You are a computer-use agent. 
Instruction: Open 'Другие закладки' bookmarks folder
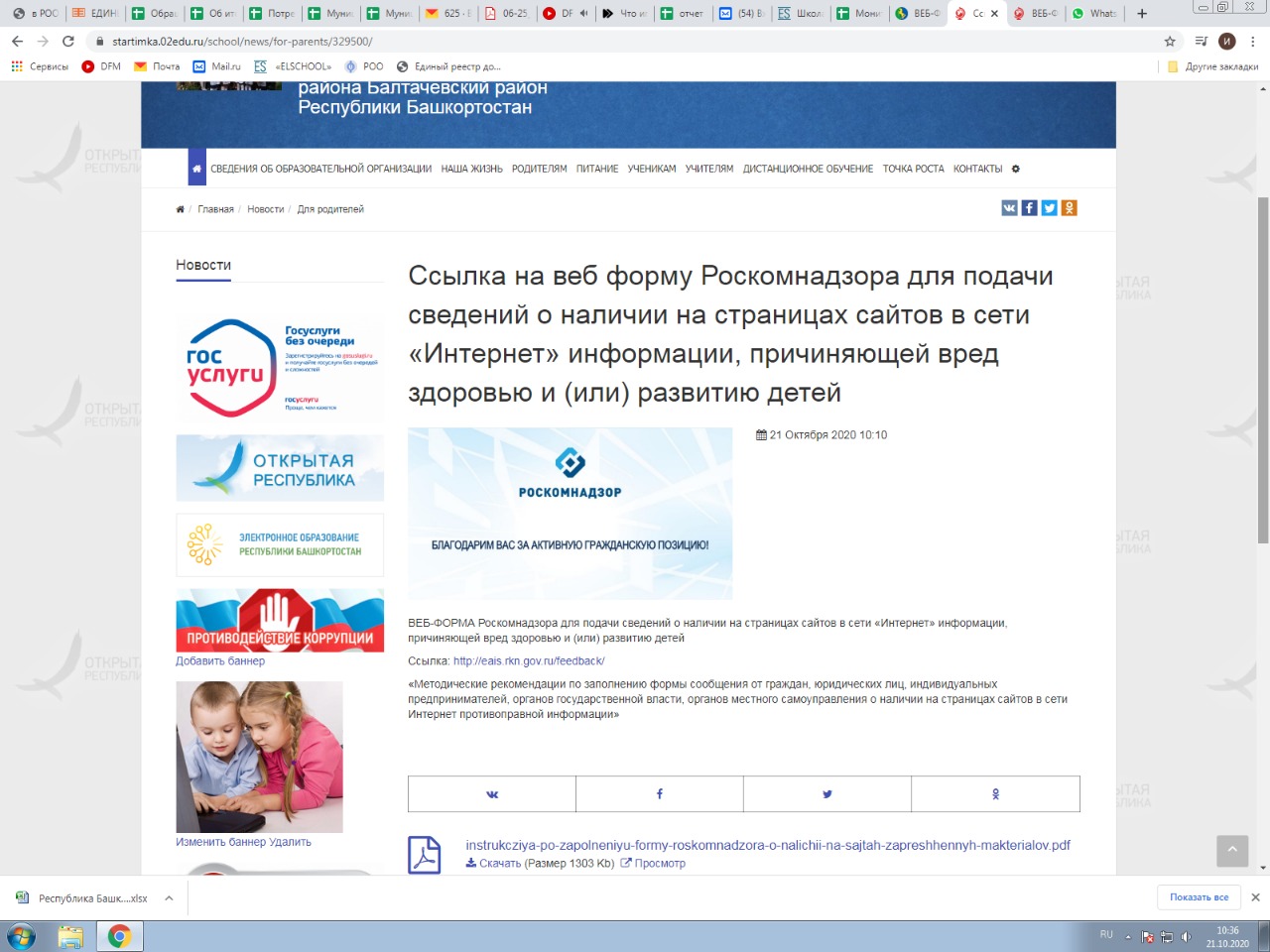pos(1212,66)
